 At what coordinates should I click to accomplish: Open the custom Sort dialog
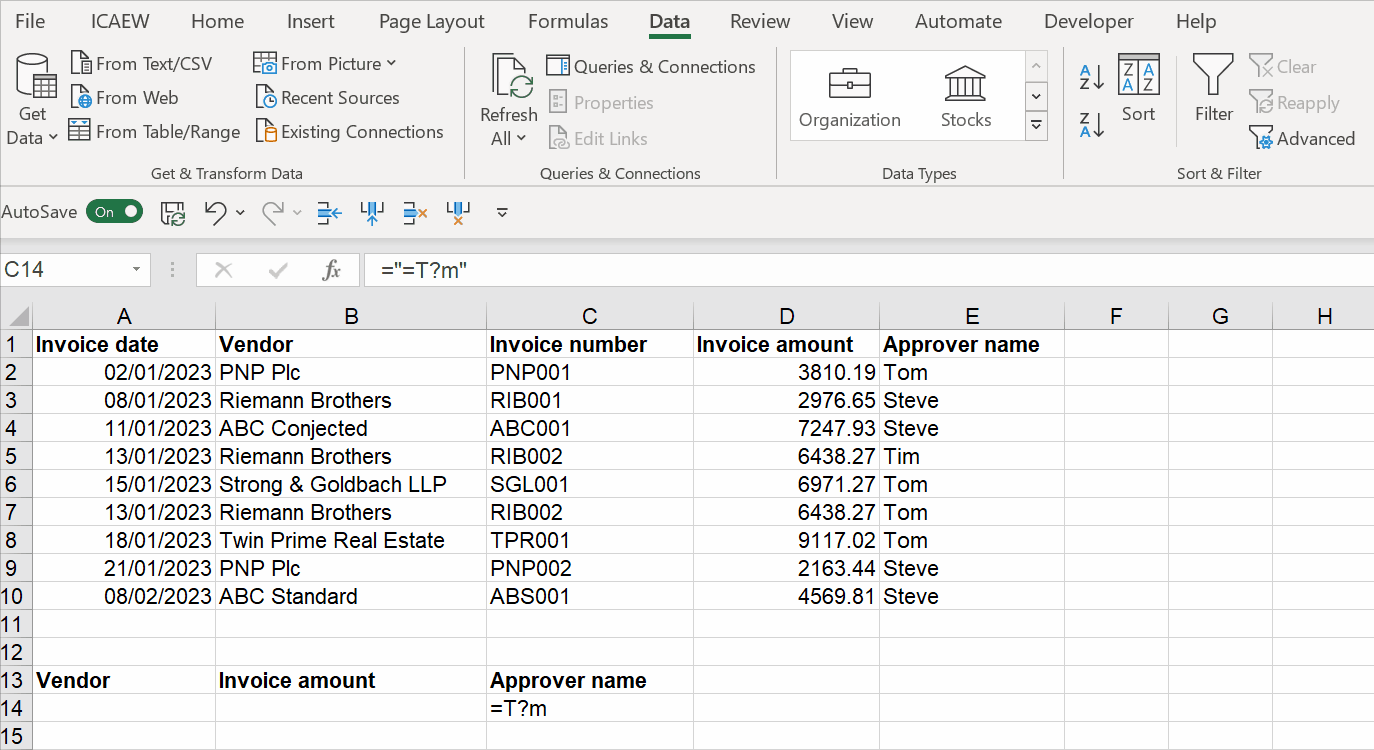click(1138, 88)
